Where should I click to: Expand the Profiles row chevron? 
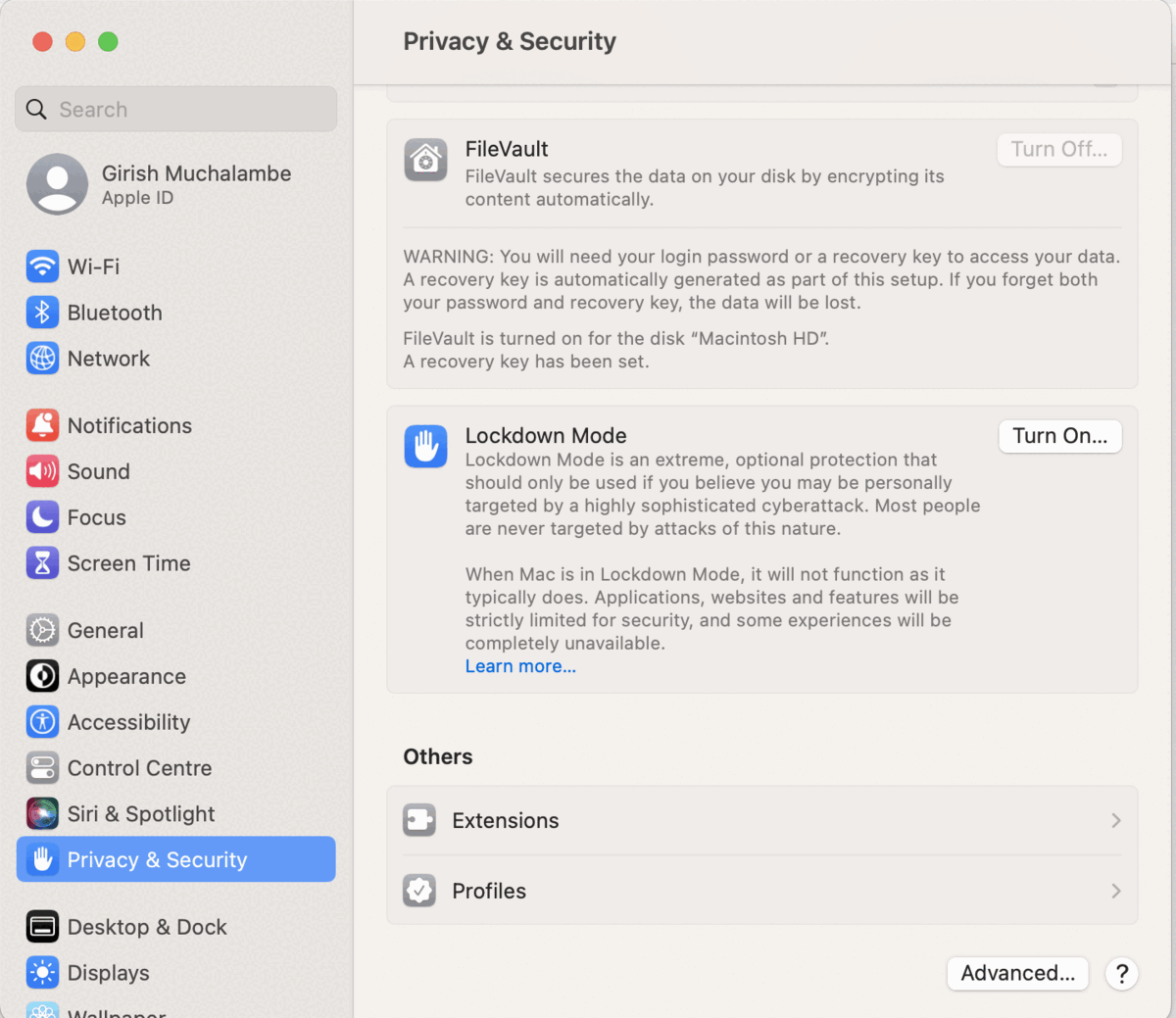point(1115,892)
